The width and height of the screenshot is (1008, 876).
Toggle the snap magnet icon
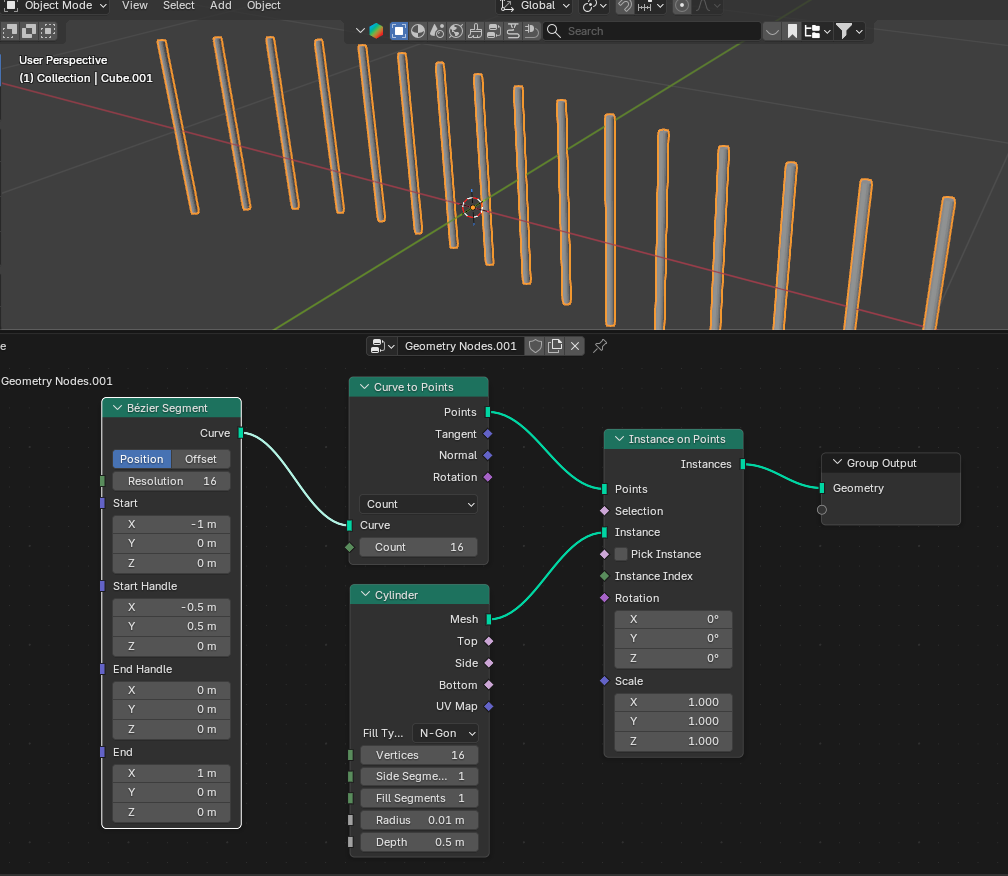[624, 6]
